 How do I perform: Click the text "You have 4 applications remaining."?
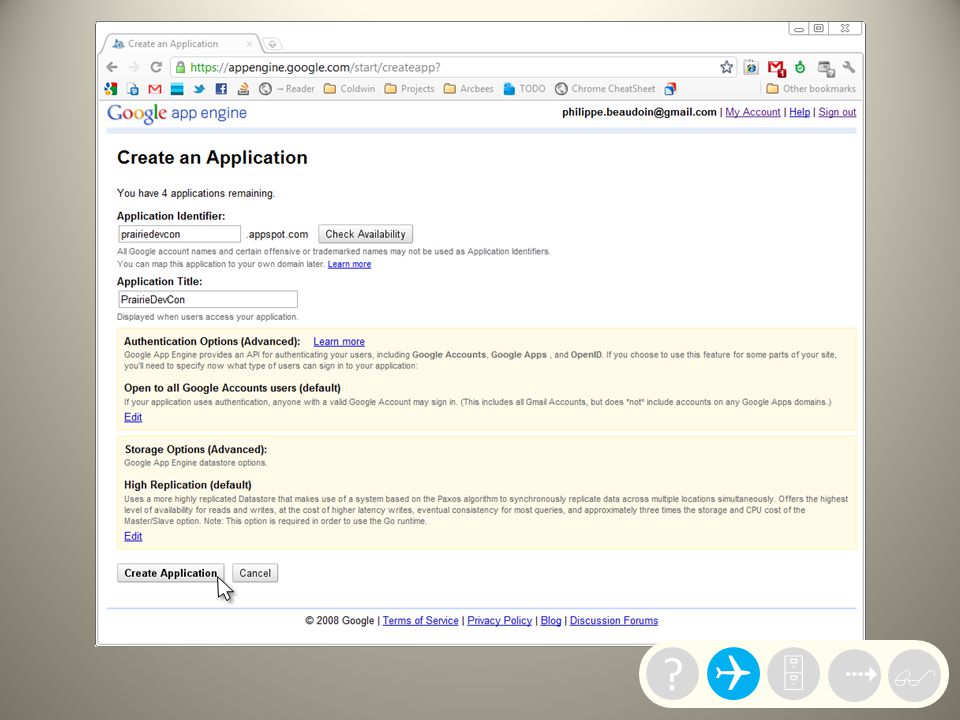[x=196, y=193]
